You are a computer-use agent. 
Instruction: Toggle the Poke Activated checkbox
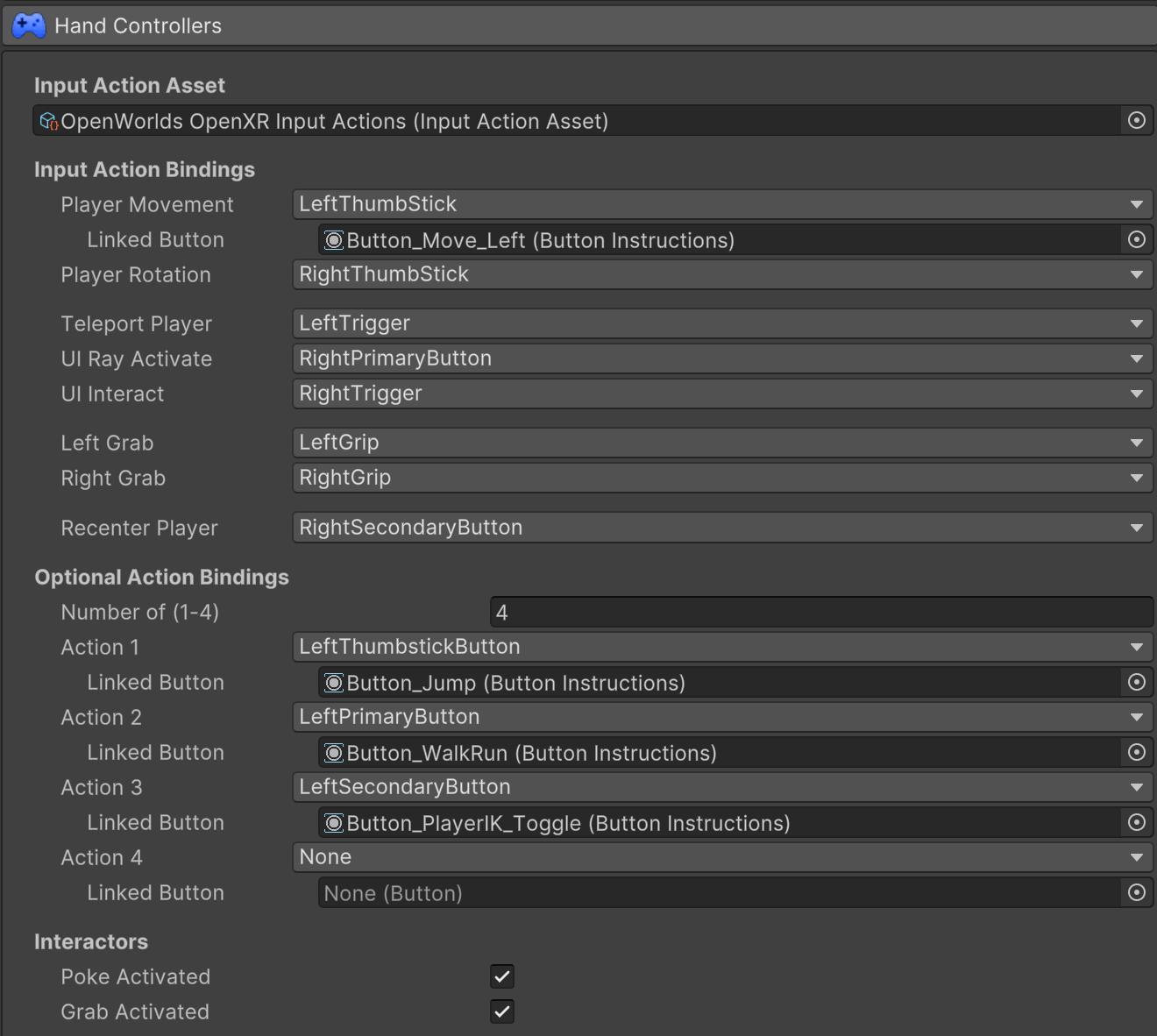(x=502, y=976)
